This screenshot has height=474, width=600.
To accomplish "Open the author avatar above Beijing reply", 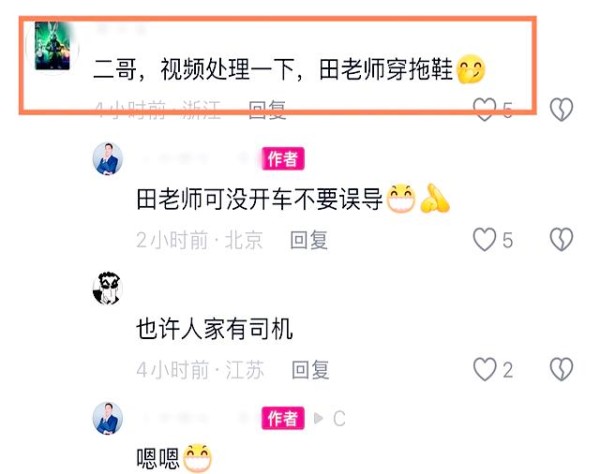I will (x=108, y=158).
